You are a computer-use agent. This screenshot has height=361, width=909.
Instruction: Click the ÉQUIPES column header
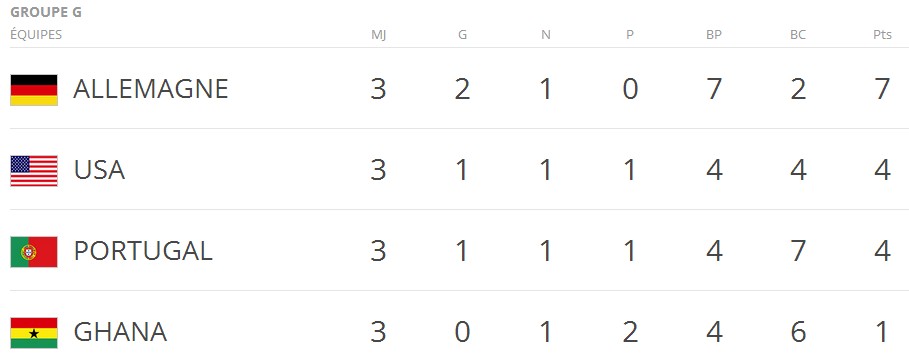36,34
